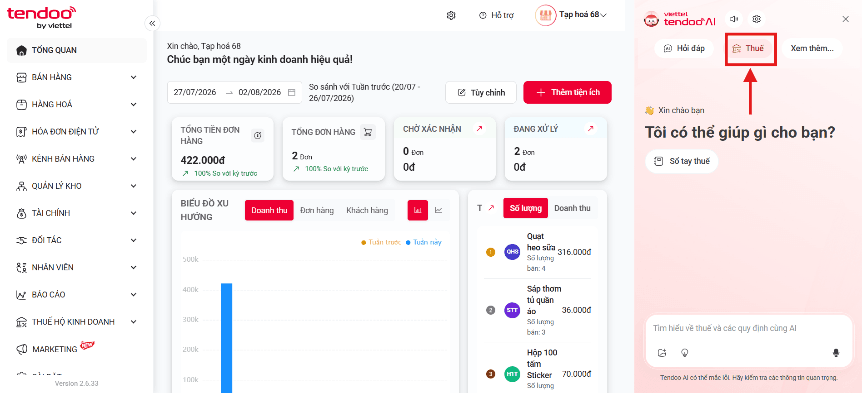This screenshot has width=862, height=393.
Task: Collapse the left sidebar with double-chevron icon
Action: tap(152, 23)
